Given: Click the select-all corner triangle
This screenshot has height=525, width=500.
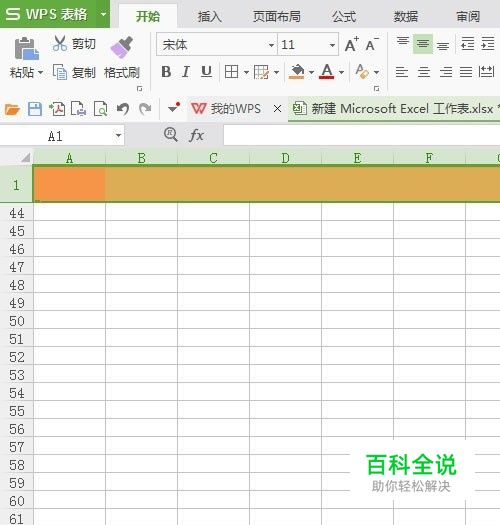Looking at the screenshot, I should point(25,158).
